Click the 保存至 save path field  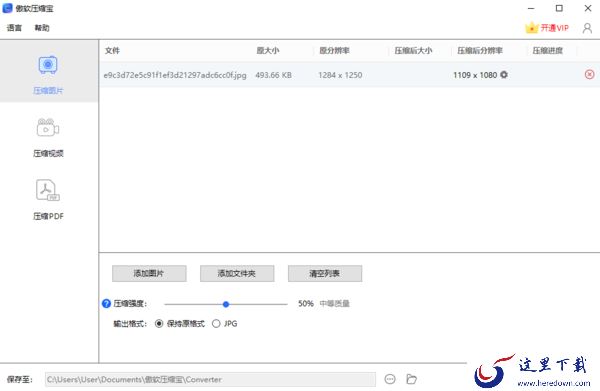210,380
